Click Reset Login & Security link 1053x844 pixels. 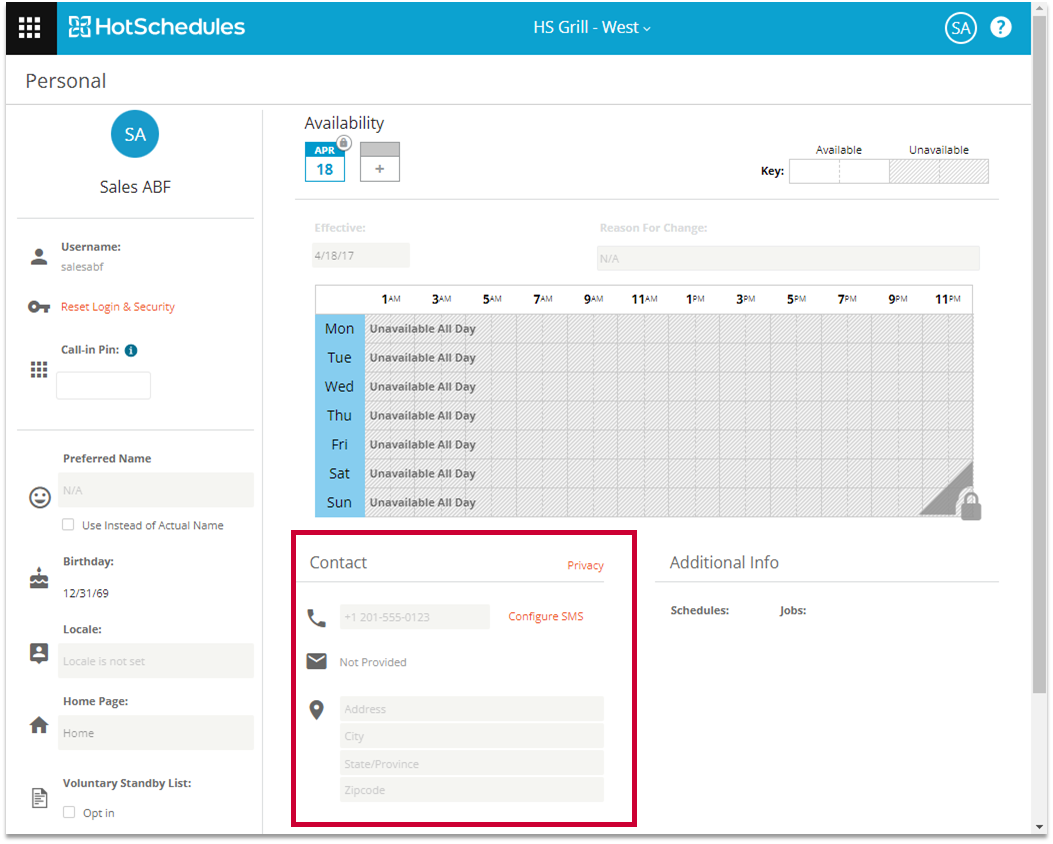pyautogui.click(x=118, y=307)
